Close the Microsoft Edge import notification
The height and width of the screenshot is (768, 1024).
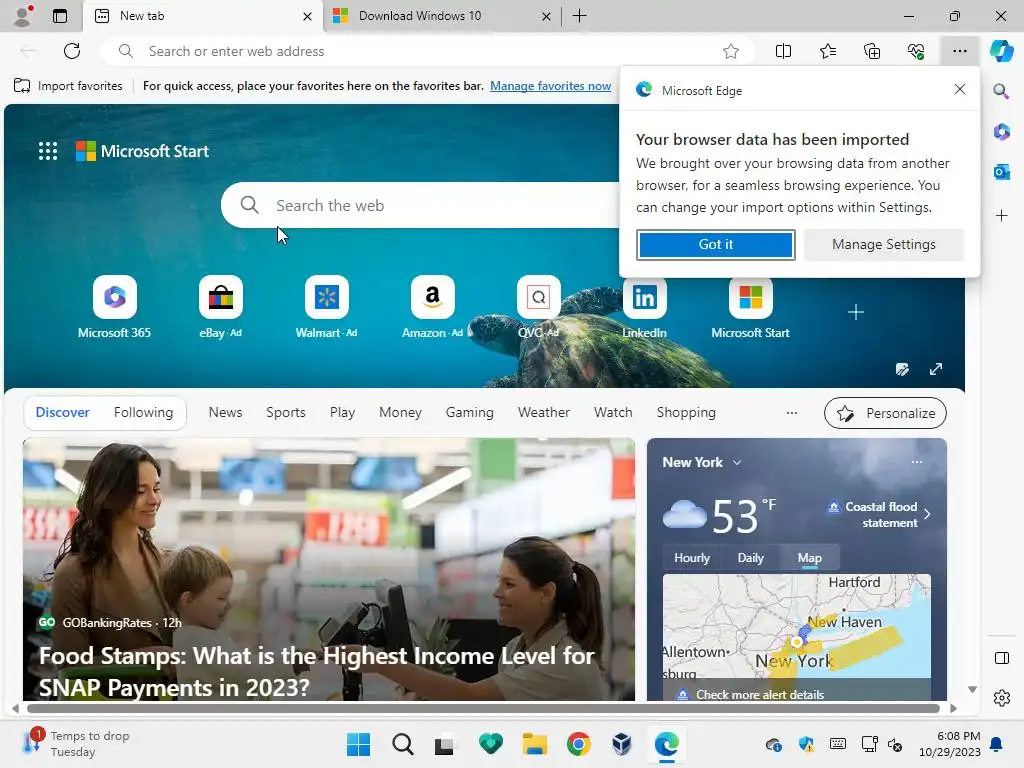pos(959,89)
